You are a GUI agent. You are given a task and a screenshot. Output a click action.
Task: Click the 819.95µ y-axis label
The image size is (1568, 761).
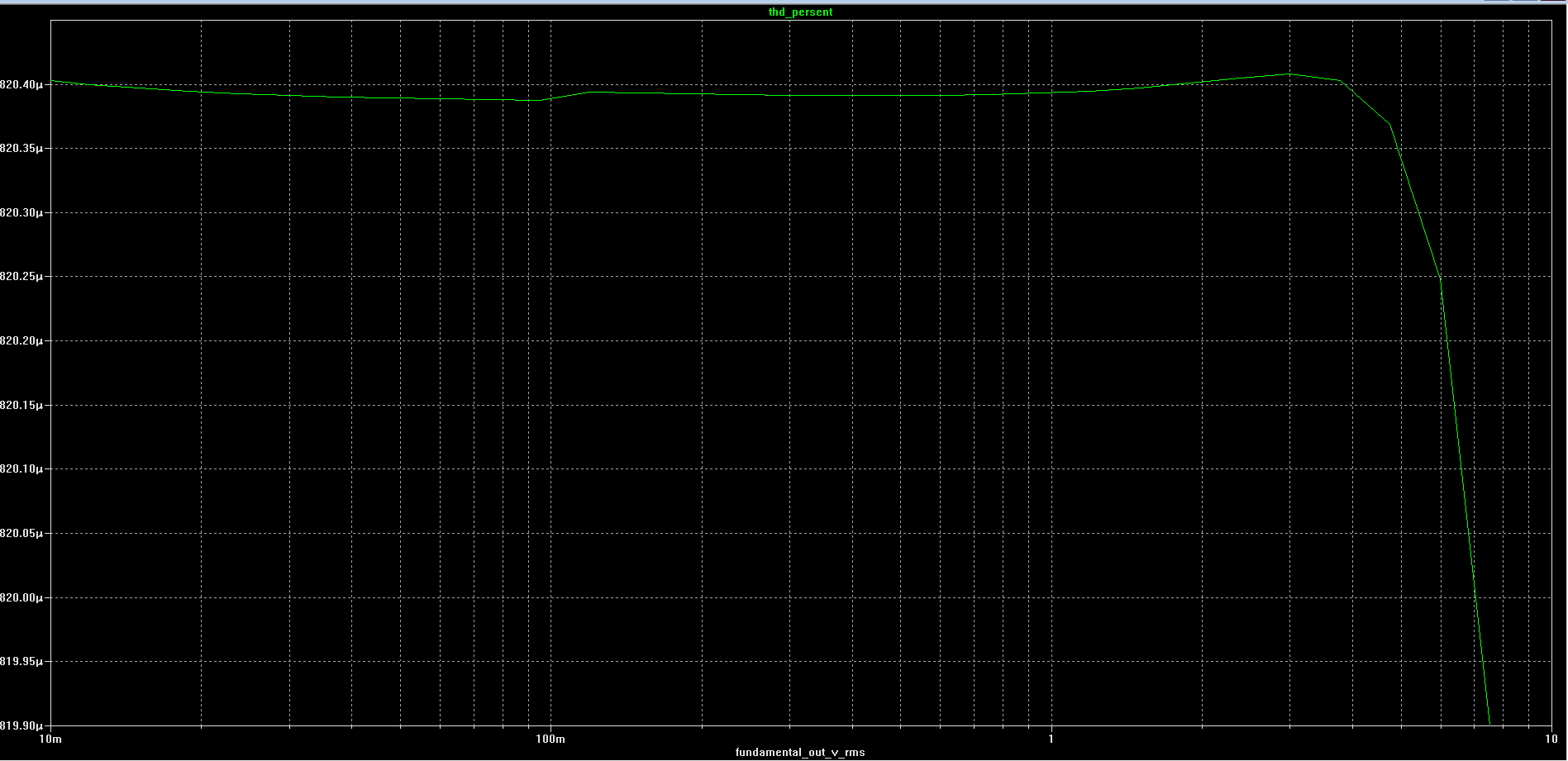click(x=21, y=662)
